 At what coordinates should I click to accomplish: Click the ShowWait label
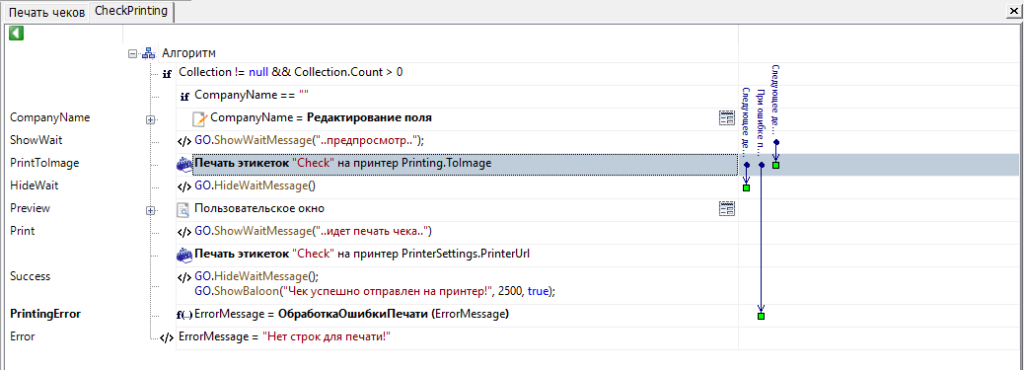[x=37, y=140]
